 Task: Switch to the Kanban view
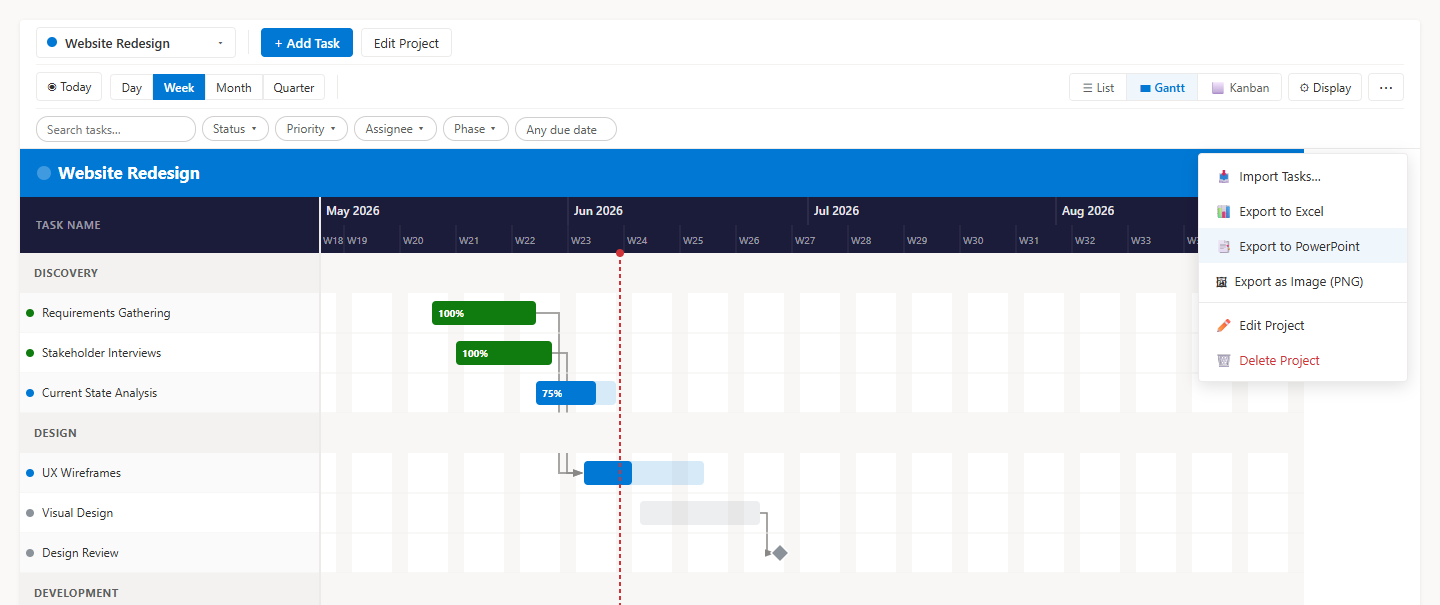1240,88
